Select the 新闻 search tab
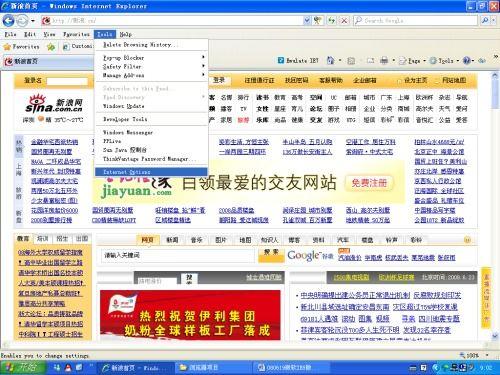This screenshot has width=500, height=375. pyautogui.click(x=172, y=240)
